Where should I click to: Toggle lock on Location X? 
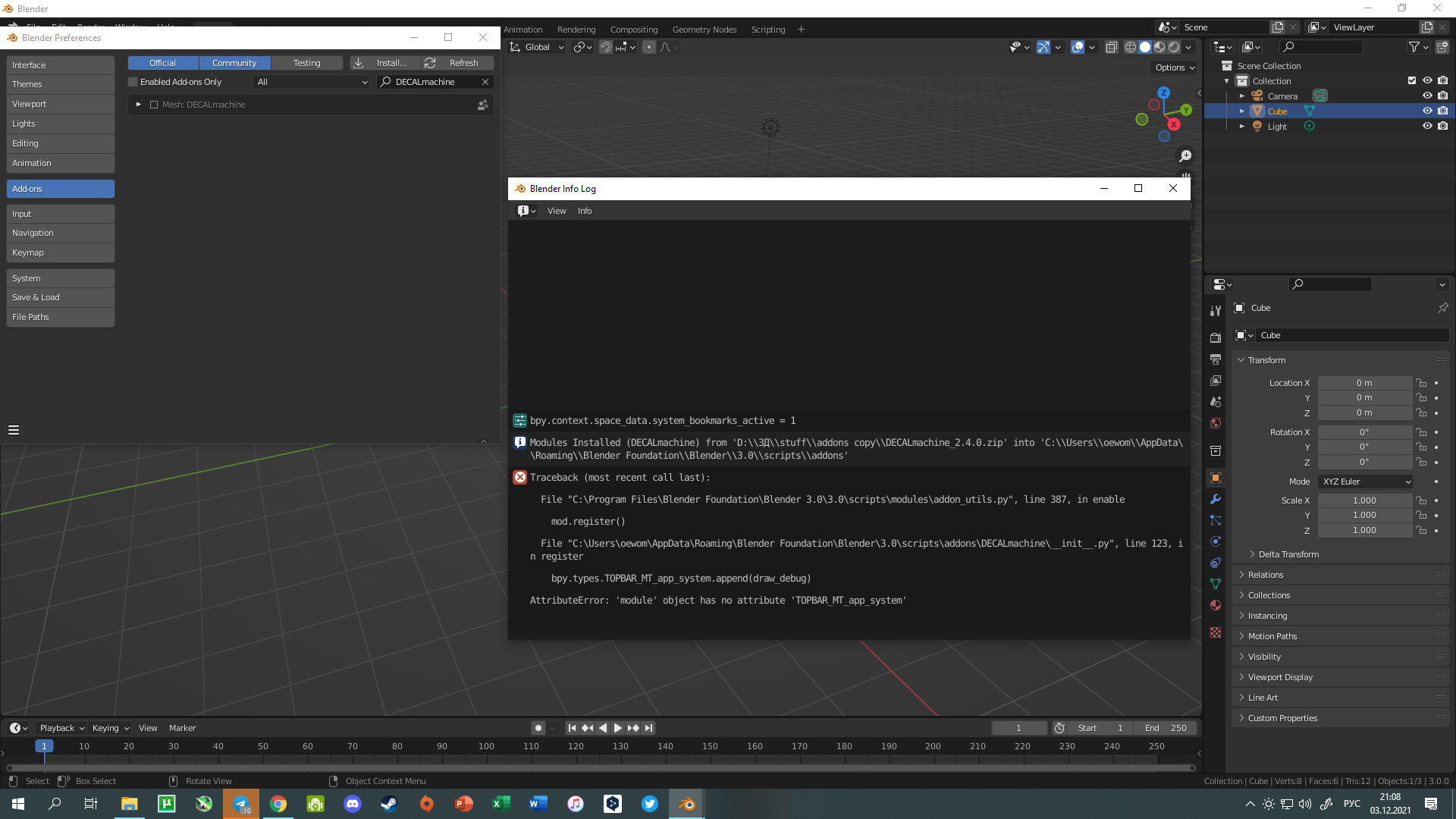[x=1422, y=383]
